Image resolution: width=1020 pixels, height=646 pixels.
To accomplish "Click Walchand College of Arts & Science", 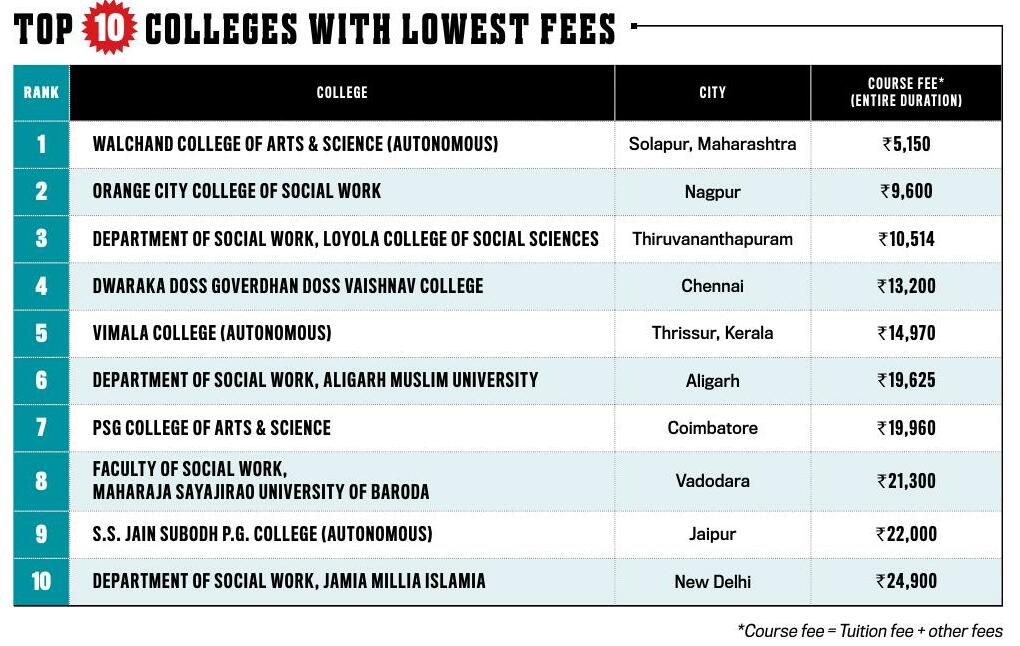I will tap(295, 144).
